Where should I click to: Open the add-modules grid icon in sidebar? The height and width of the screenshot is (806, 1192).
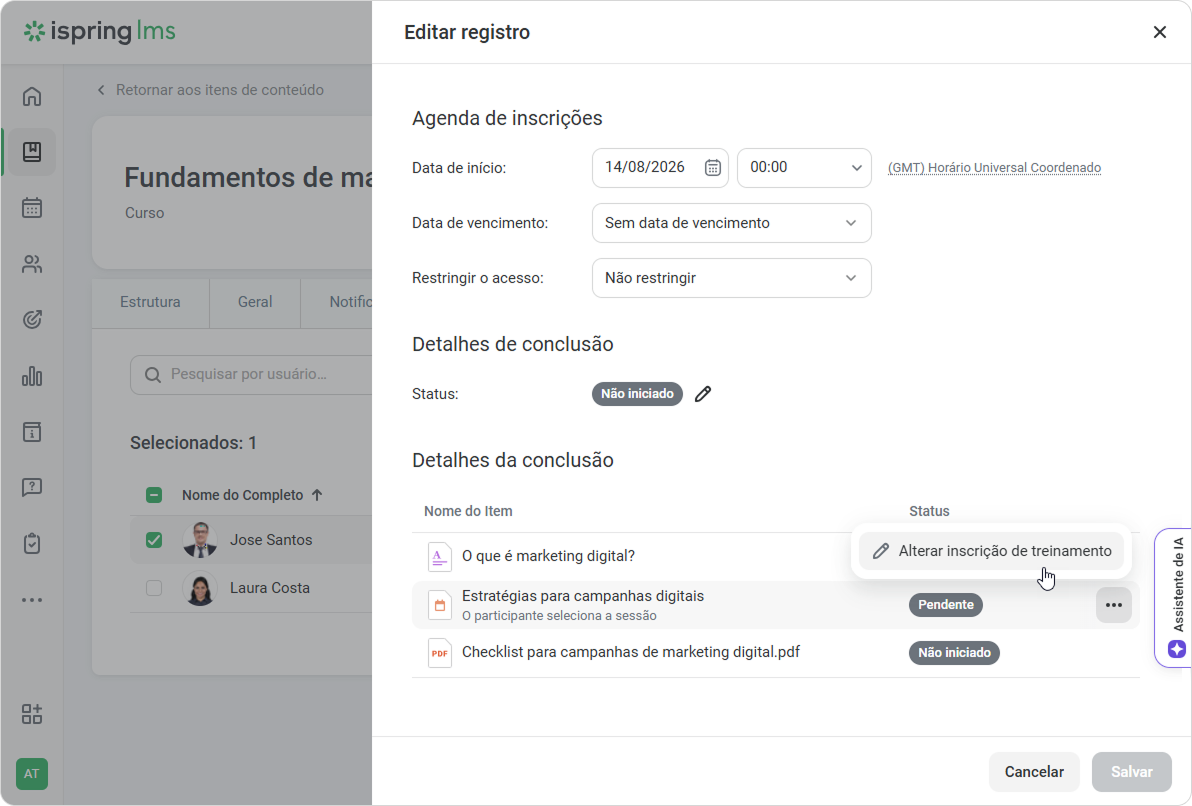[32, 714]
